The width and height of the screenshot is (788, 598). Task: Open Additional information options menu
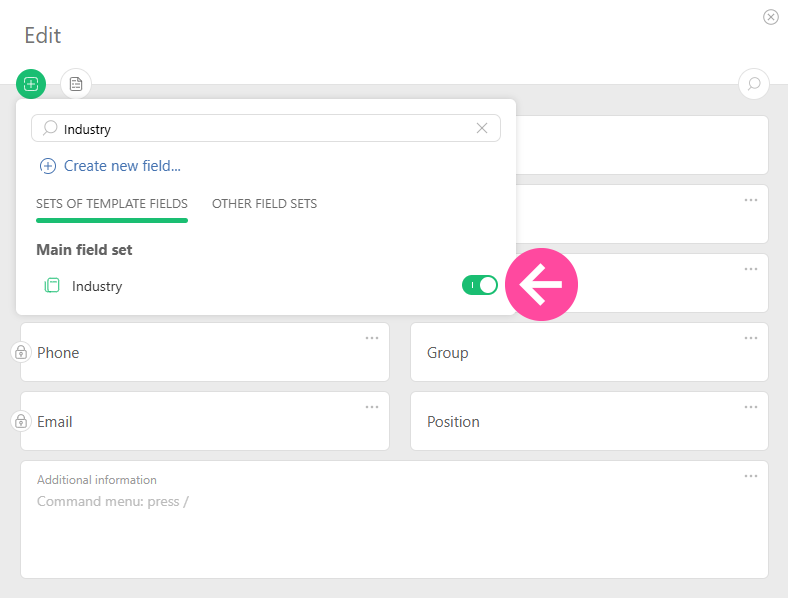click(x=750, y=476)
